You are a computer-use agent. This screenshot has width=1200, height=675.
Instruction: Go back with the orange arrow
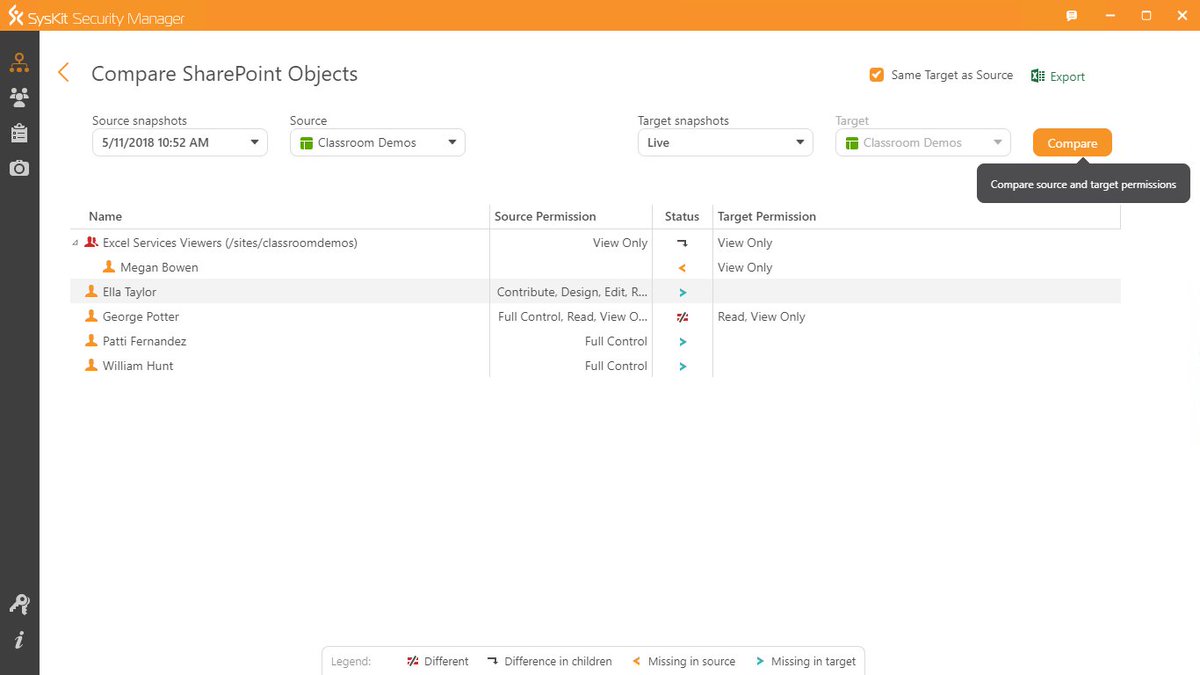pos(64,73)
